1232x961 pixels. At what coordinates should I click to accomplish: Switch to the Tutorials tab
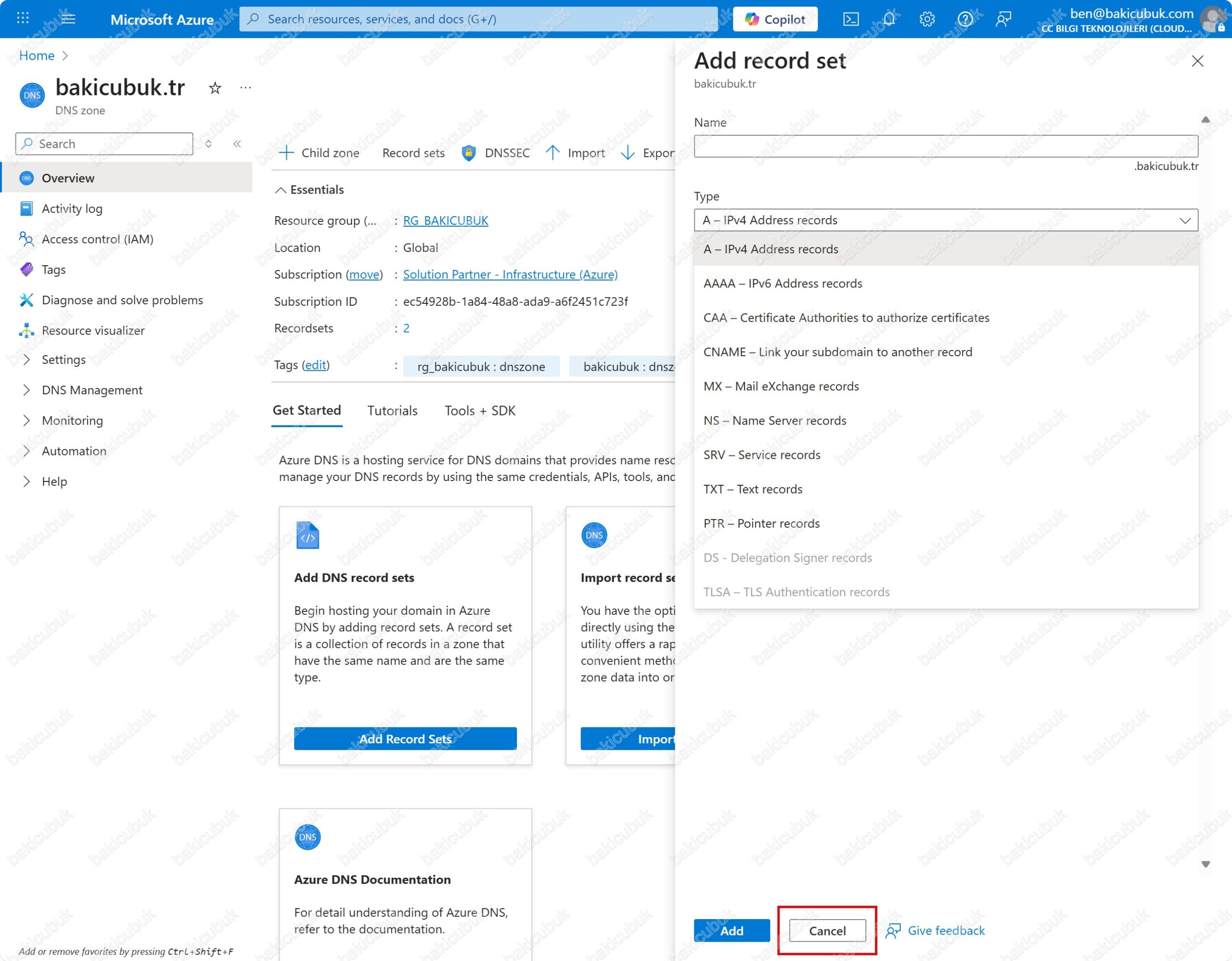click(392, 411)
